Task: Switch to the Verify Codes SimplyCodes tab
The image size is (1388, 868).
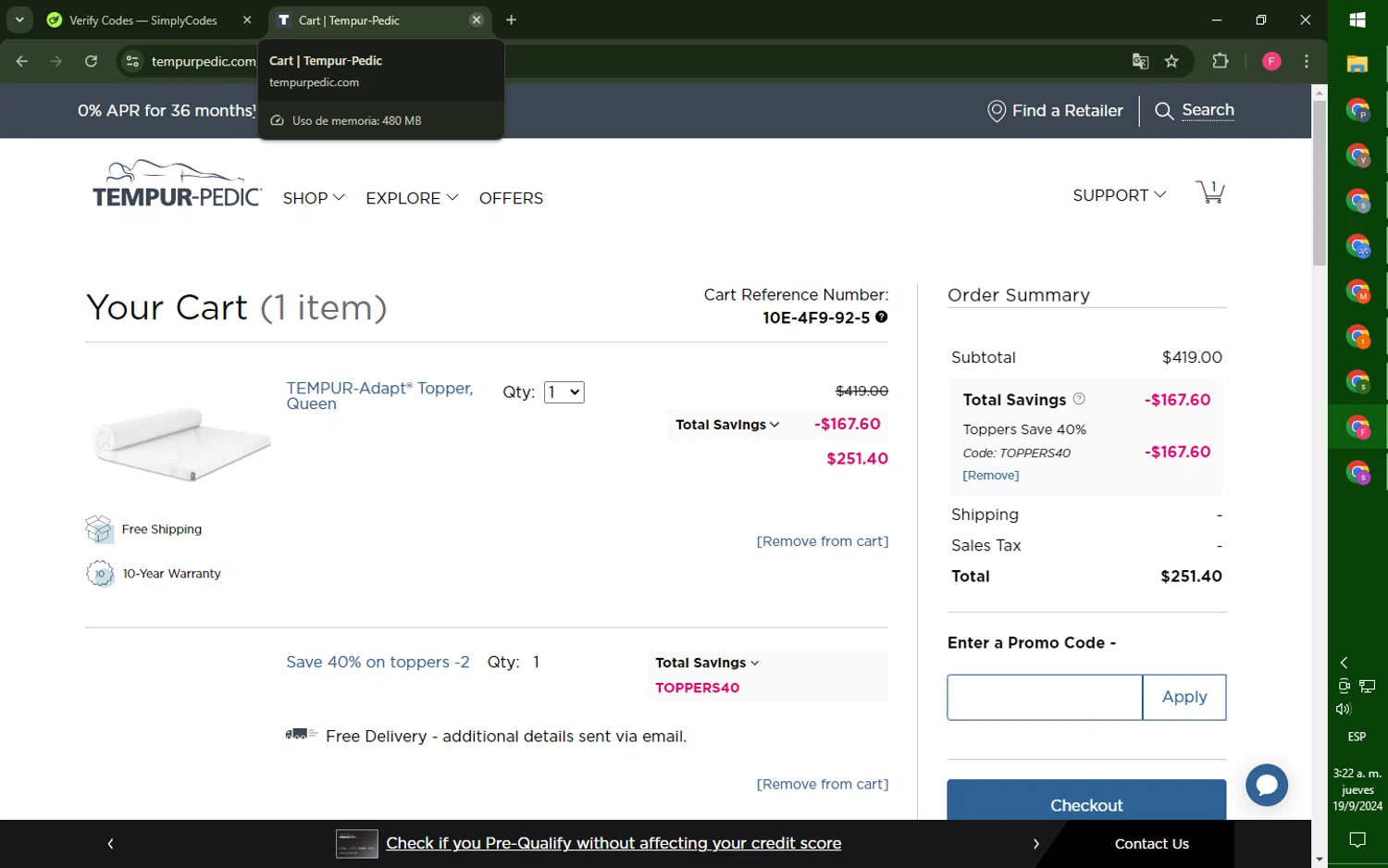Action: point(143,20)
